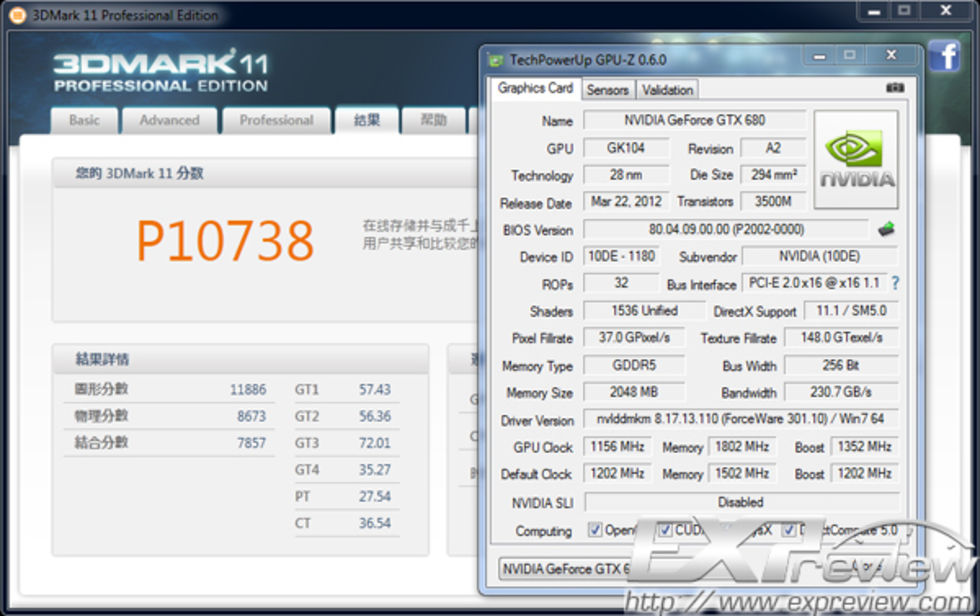Go to the Professional tab in 3DMark
Screen dimensions: 980x616
pos(276,120)
